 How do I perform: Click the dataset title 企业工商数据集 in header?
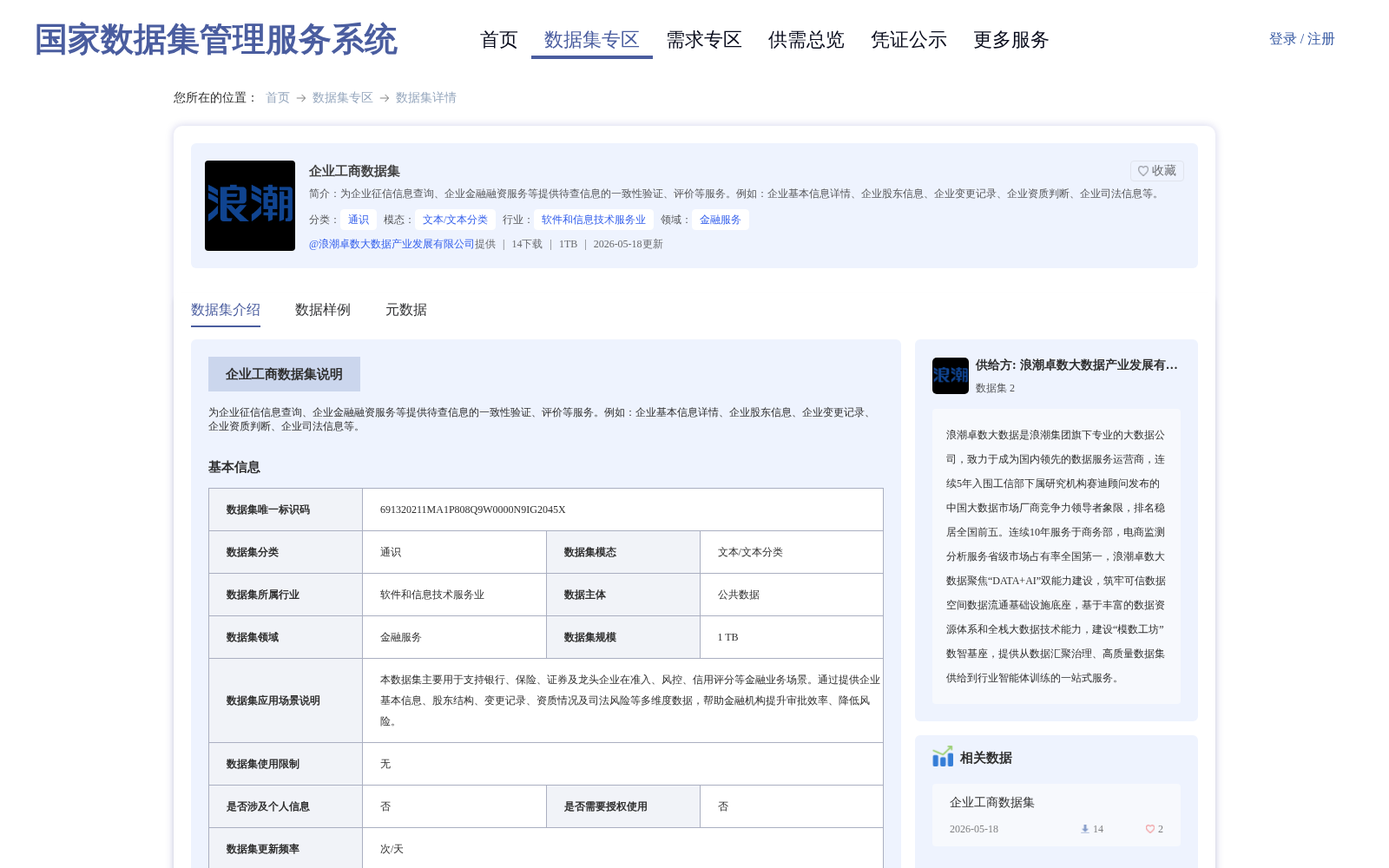tap(354, 171)
